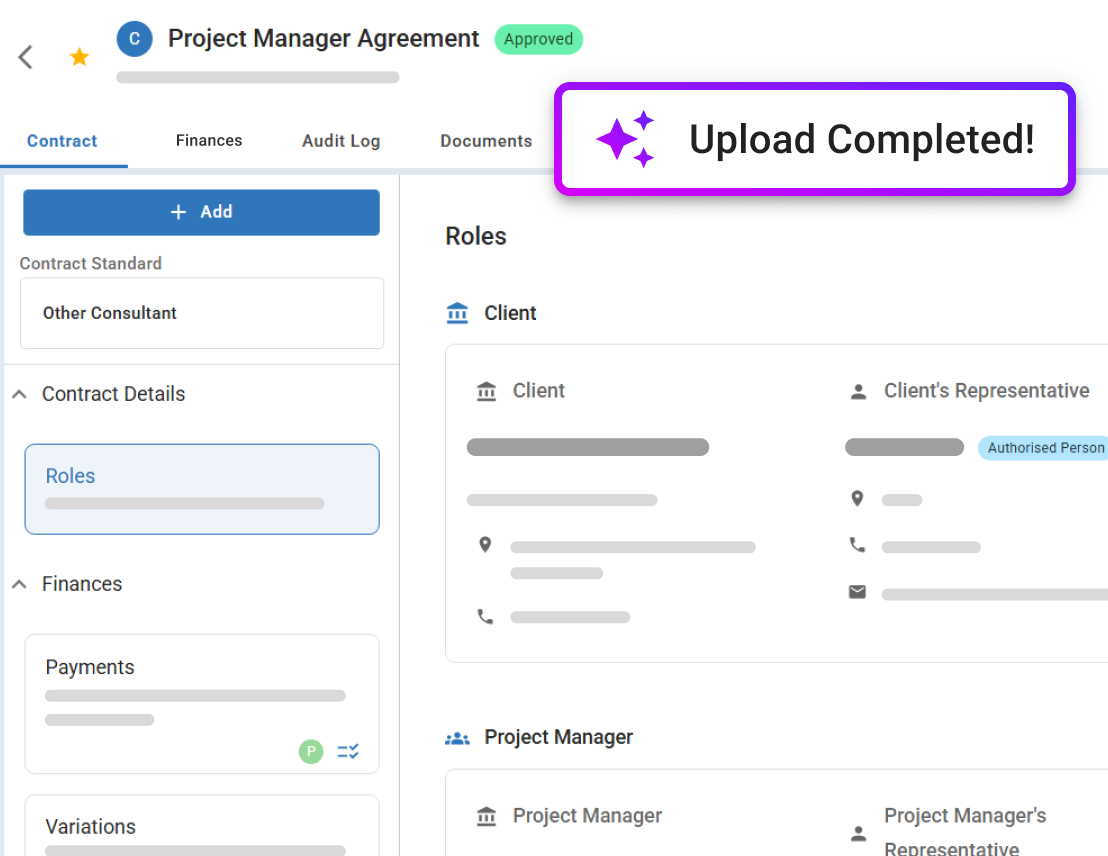
Task: Click the Client's Representative location pin icon
Action: pos(857,499)
